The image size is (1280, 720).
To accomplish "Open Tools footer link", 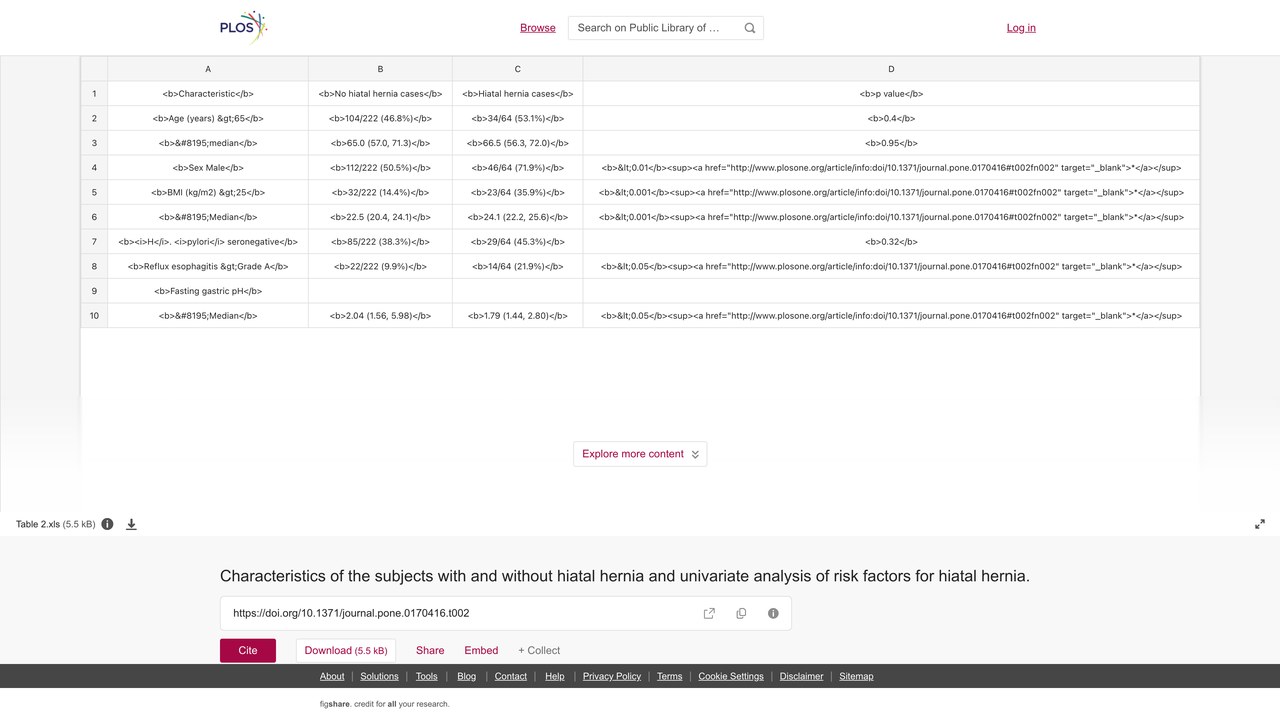I will click(427, 676).
